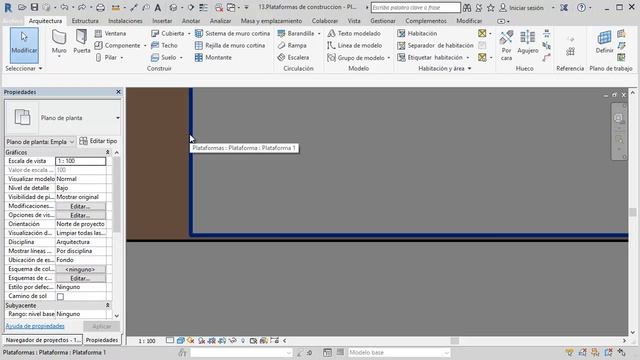This screenshot has height=360, width=640.
Task: Pick the Cubierta roof tool
Action: tap(168, 33)
